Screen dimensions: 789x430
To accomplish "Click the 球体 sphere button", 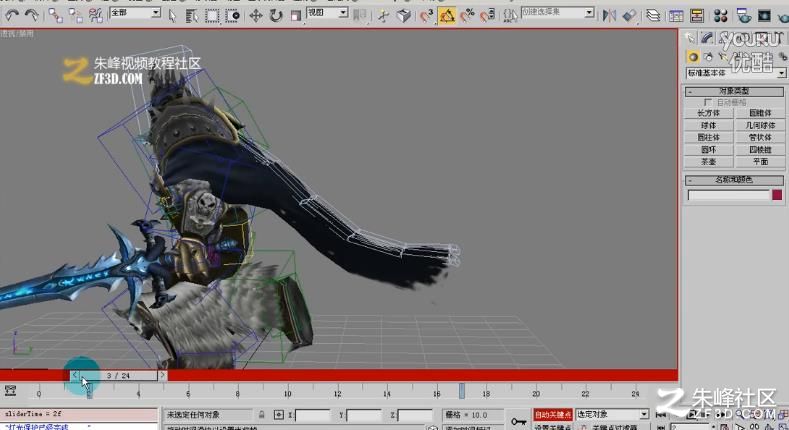I will (x=708, y=125).
